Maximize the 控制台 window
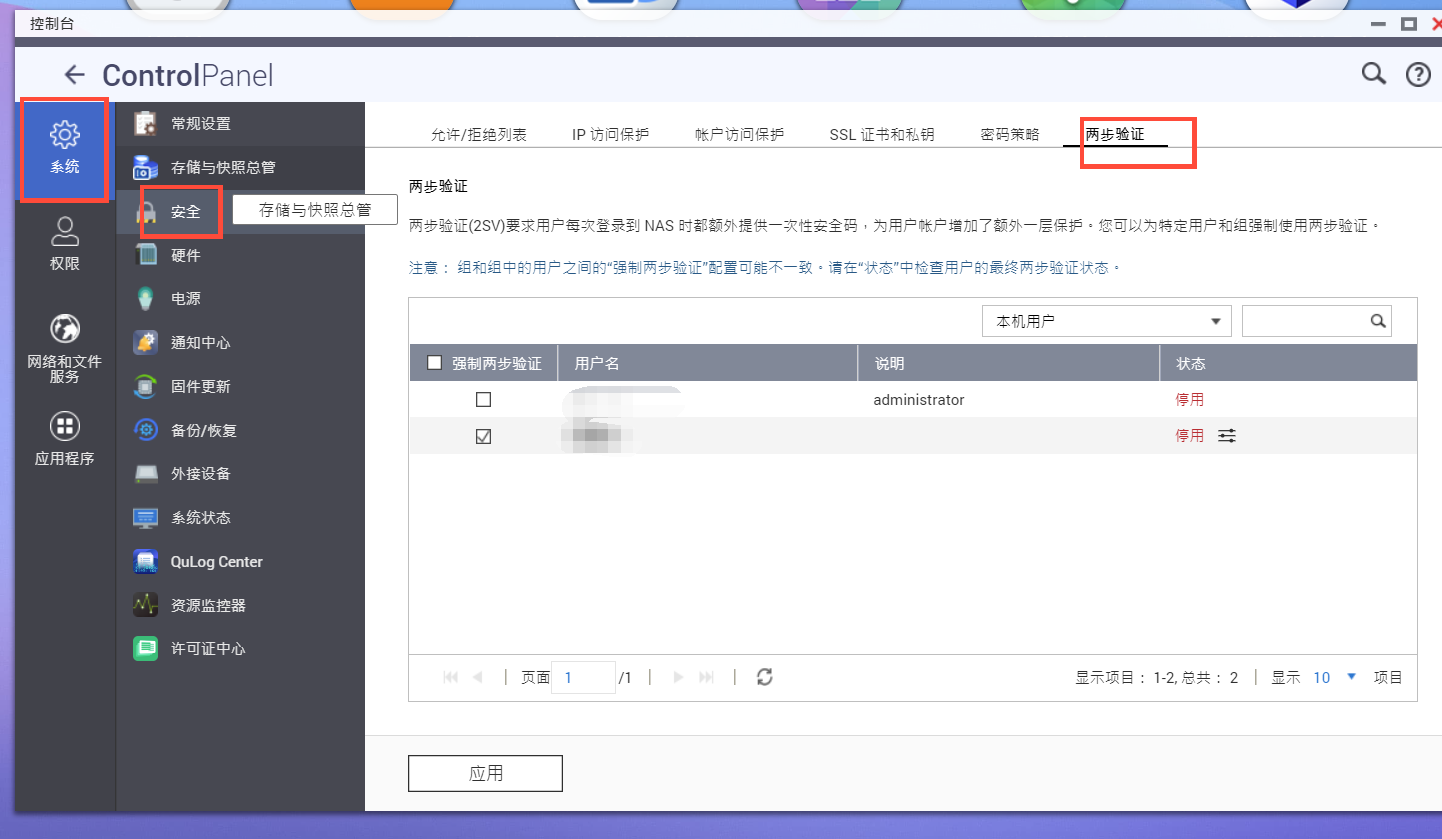This screenshot has width=1442, height=839. click(1409, 23)
